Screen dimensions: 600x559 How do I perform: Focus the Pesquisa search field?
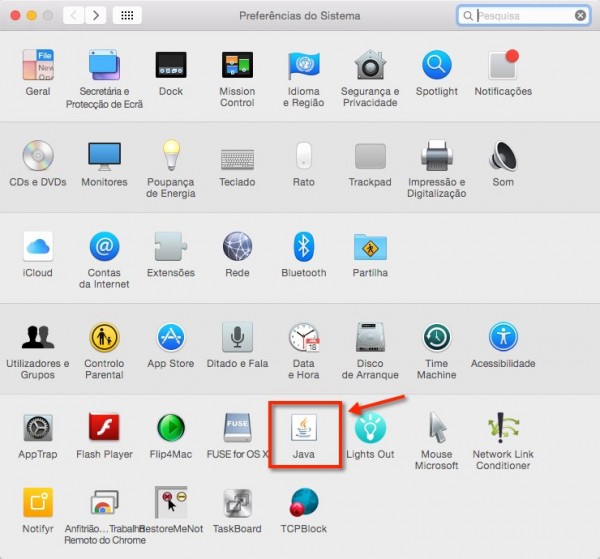pos(523,16)
